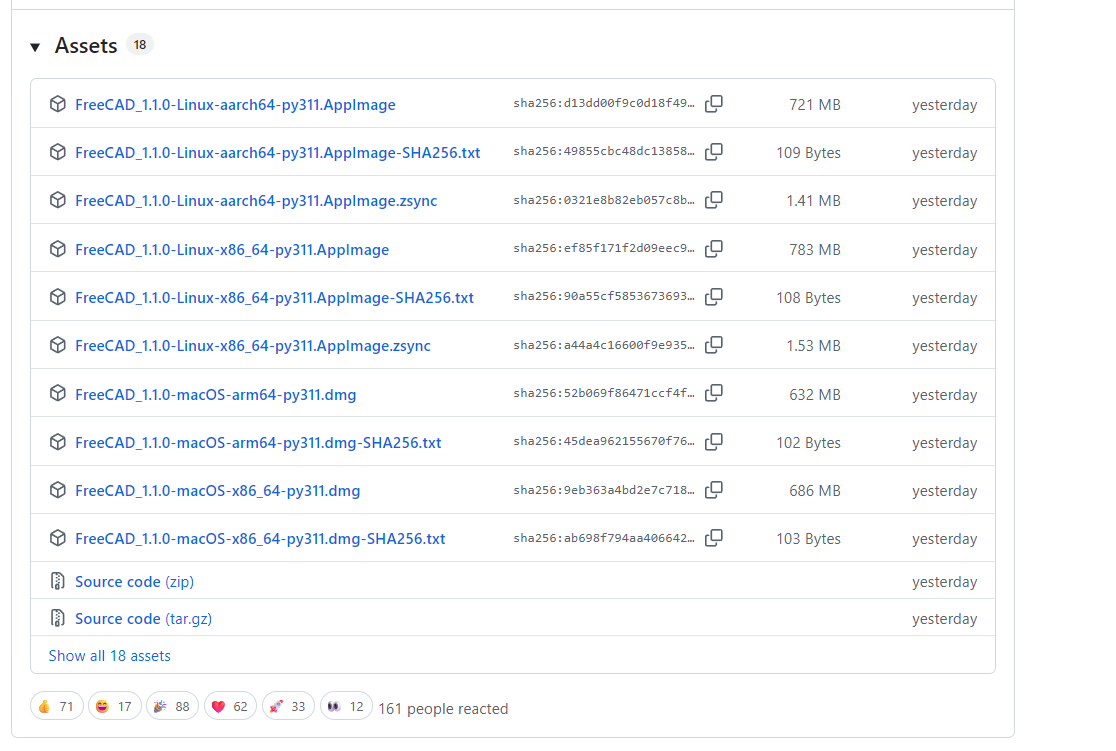
Task: Copy SHA256 hash for macOS-x86_64 dmg
Action: (714, 490)
